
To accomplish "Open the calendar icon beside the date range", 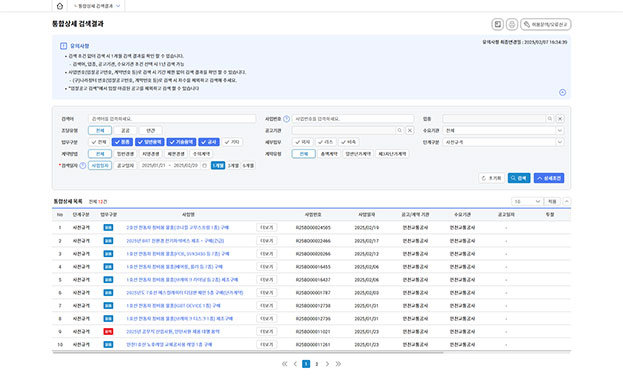I will [x=205, y=166].
